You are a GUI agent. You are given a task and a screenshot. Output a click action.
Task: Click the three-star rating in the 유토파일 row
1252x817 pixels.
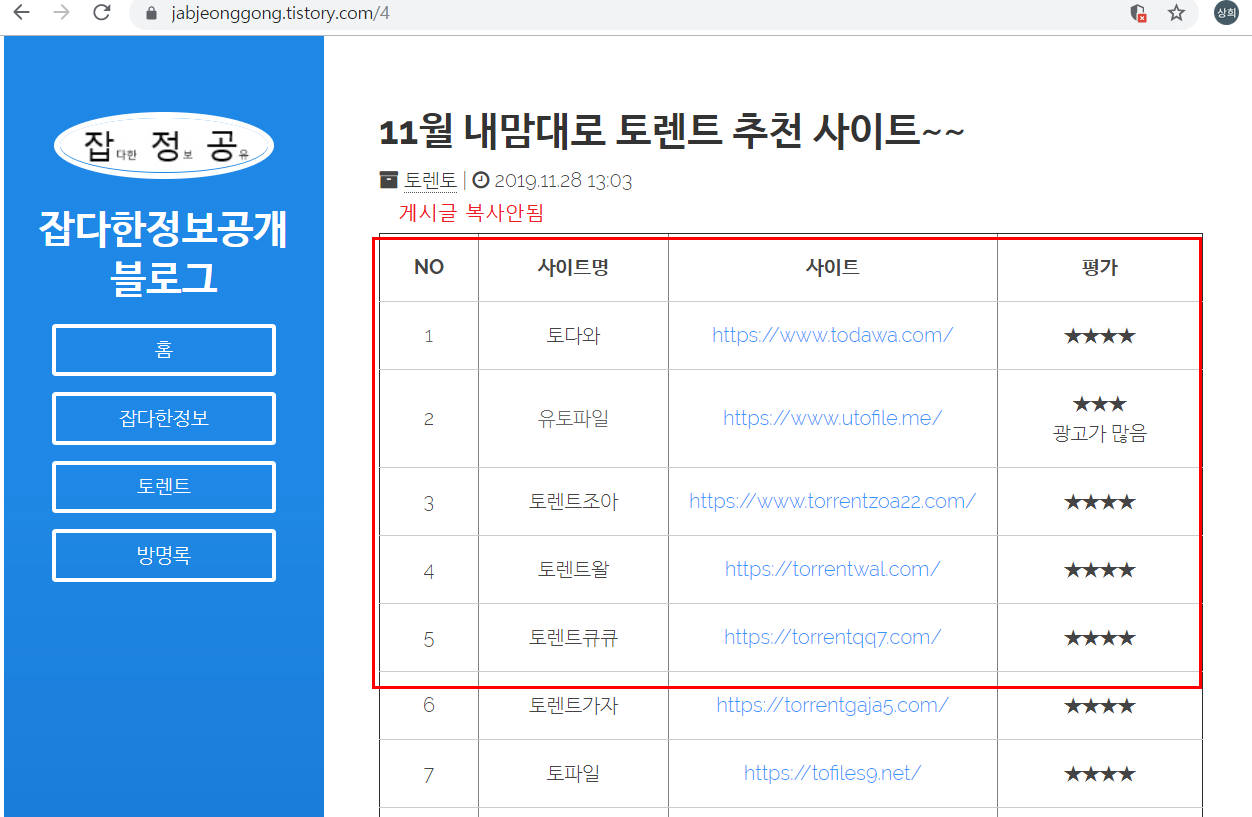(x=1099, y=404)
